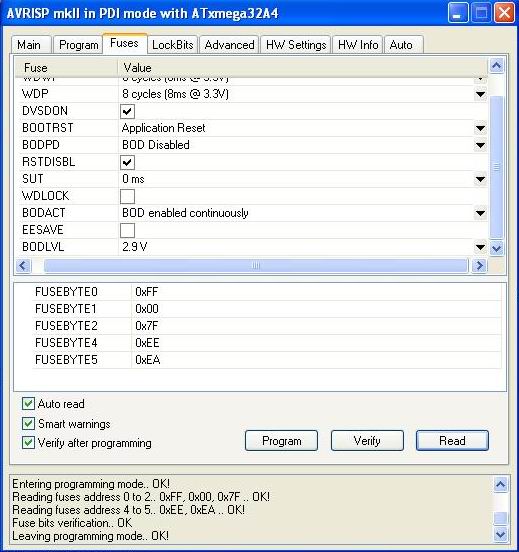This screenshot has height=552, width=519.
Task: Click 'Entering programming mode.. OK!' log line
Action: (x=91, y=484)
